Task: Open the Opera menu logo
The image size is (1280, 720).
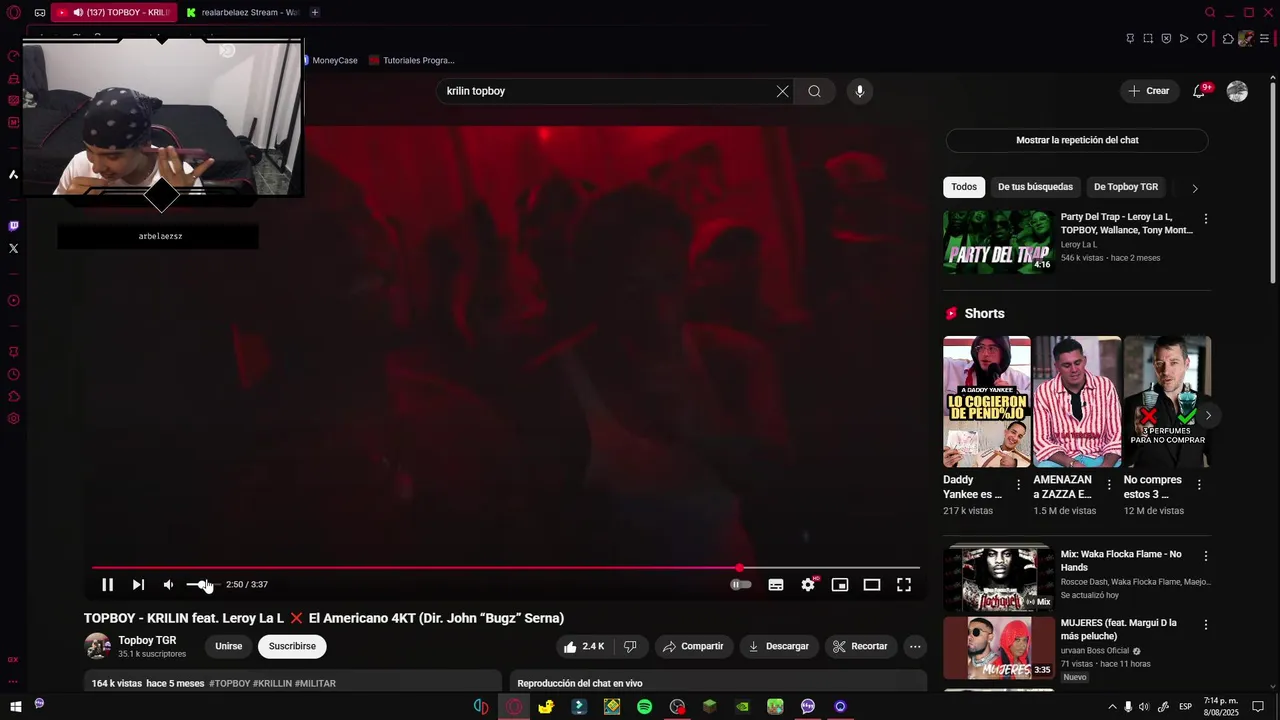Action: [x=13, y=12]
